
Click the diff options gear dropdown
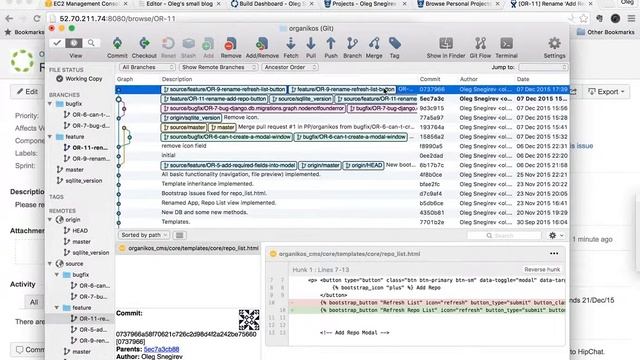pos(556,236)
